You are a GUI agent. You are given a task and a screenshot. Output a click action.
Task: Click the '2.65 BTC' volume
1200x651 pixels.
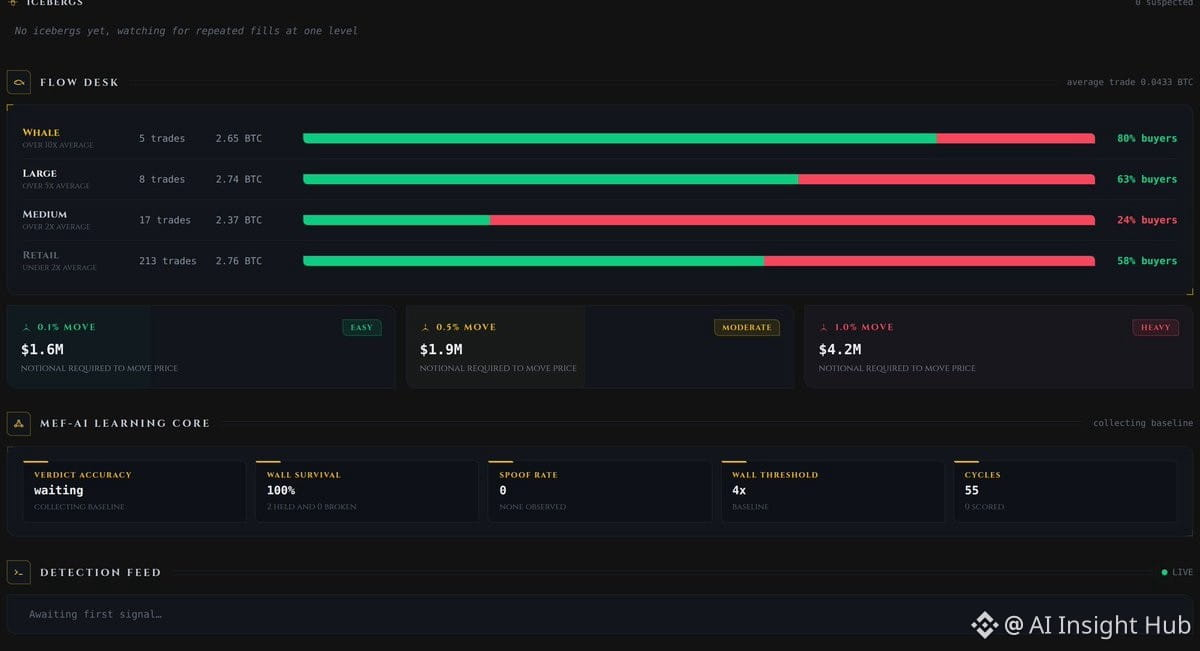click(239, 138)
